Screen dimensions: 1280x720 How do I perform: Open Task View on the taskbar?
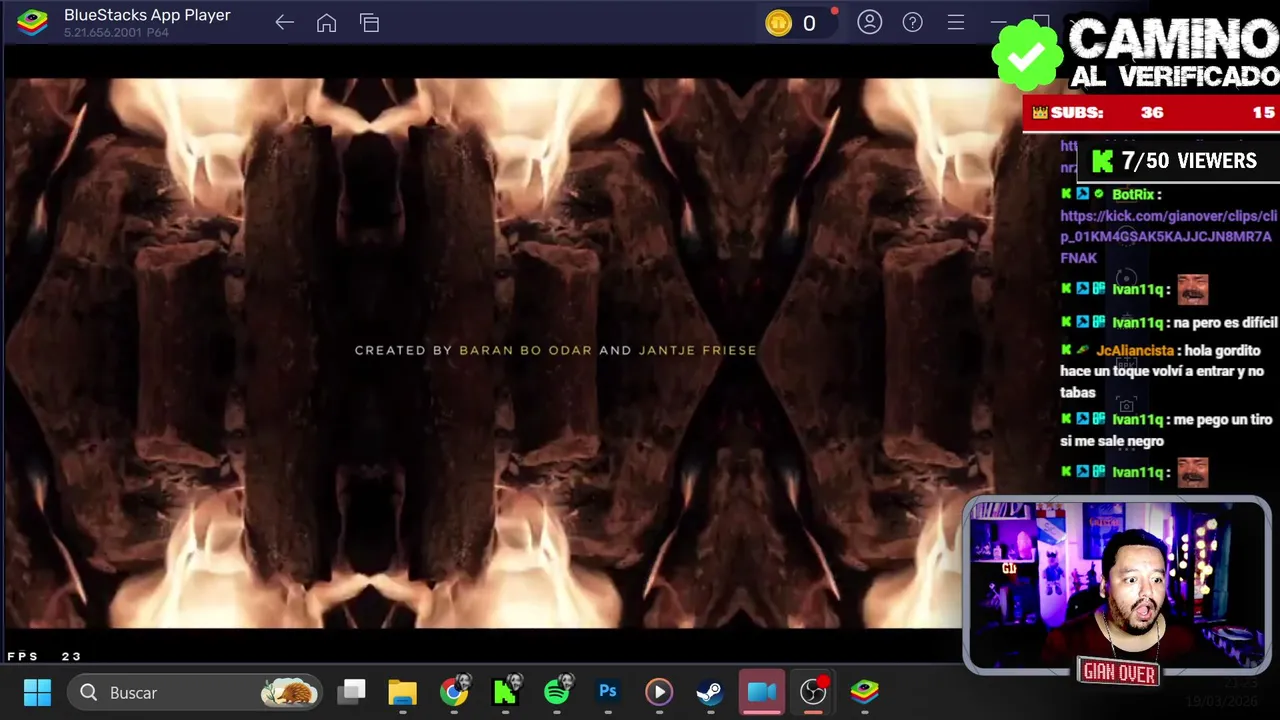click(352, 692)
